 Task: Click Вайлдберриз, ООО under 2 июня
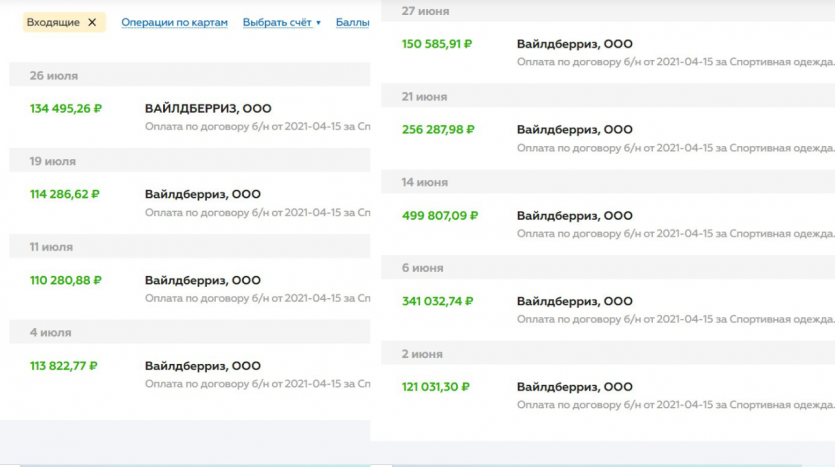(574, 387)
